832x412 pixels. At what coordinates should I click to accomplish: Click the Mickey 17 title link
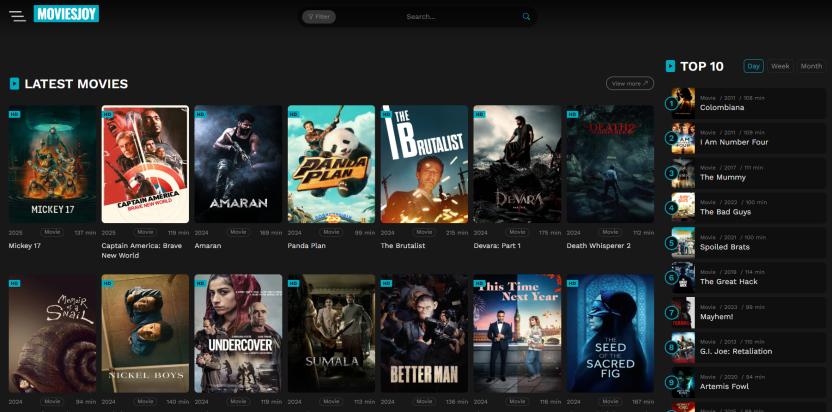24,246
